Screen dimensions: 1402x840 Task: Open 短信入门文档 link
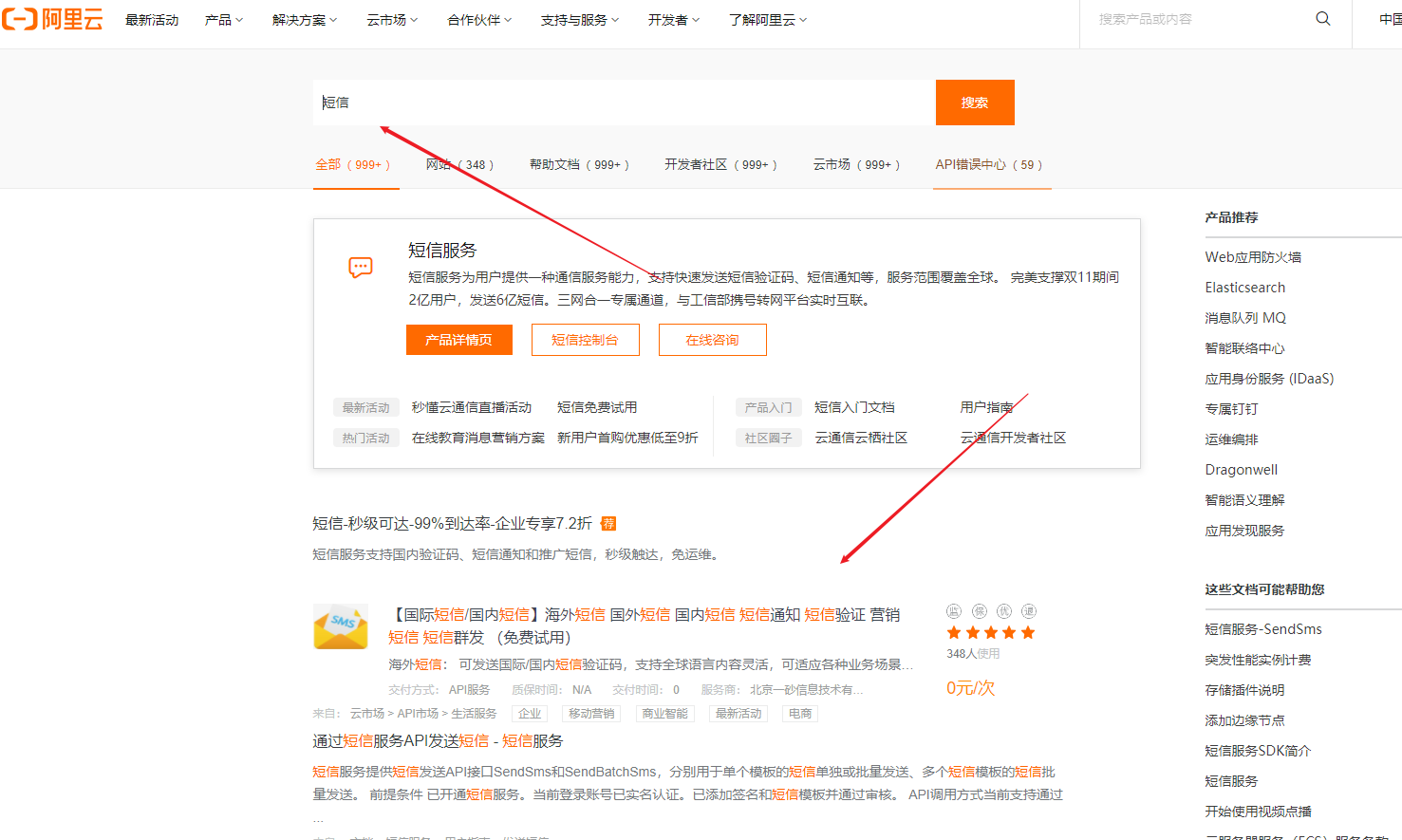[x=854, y=407]
